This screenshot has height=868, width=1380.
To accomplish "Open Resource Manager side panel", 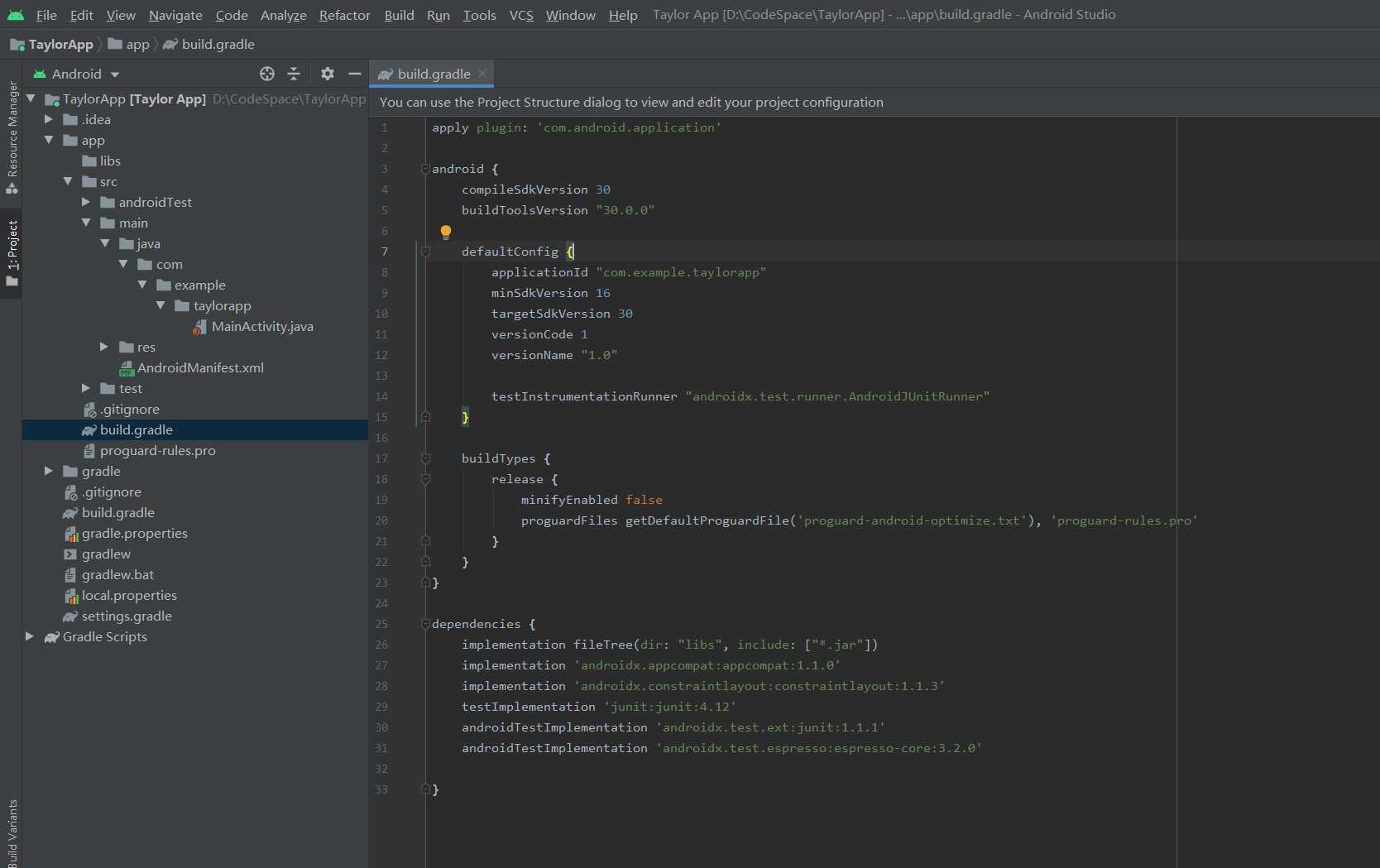I will 12,137.
